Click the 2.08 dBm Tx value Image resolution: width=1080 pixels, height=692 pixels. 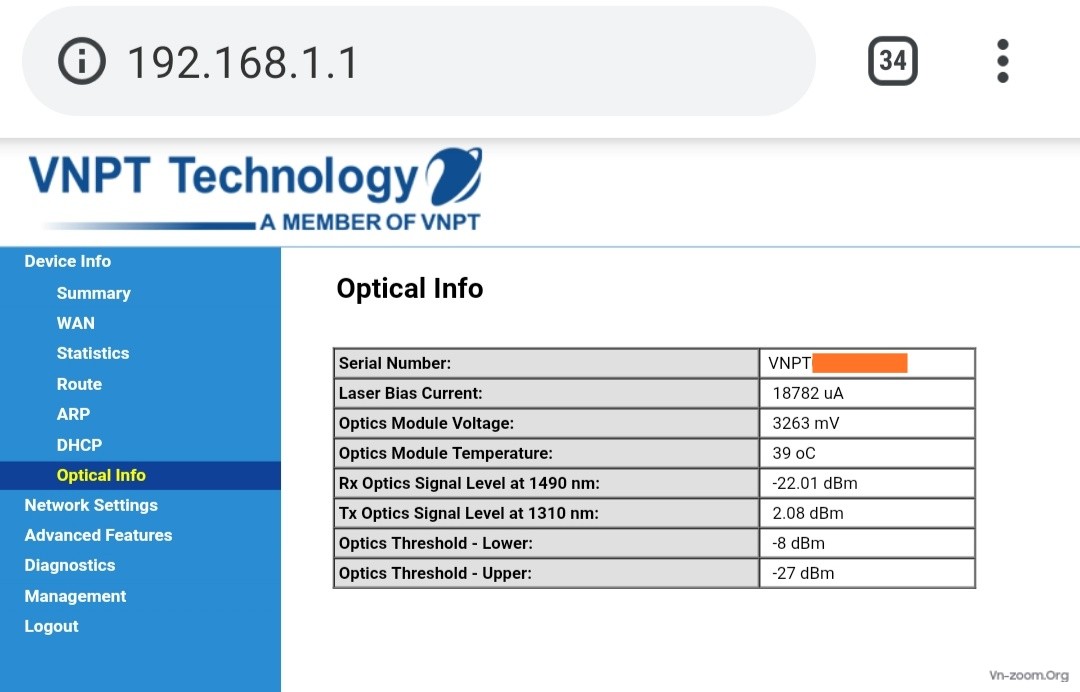click(x=867, y=514)
